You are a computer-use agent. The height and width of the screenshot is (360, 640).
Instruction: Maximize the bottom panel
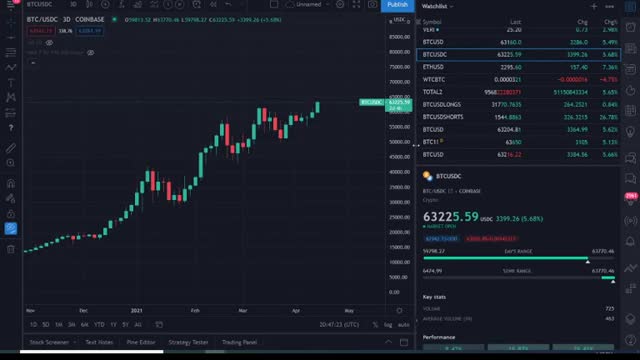point(404,342)
